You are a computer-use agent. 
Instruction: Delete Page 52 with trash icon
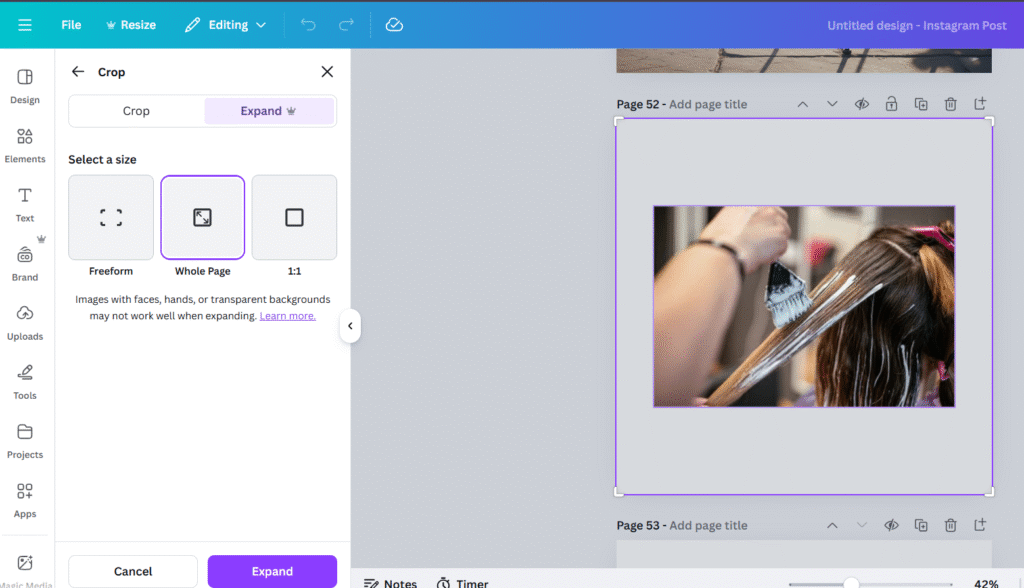950,104
